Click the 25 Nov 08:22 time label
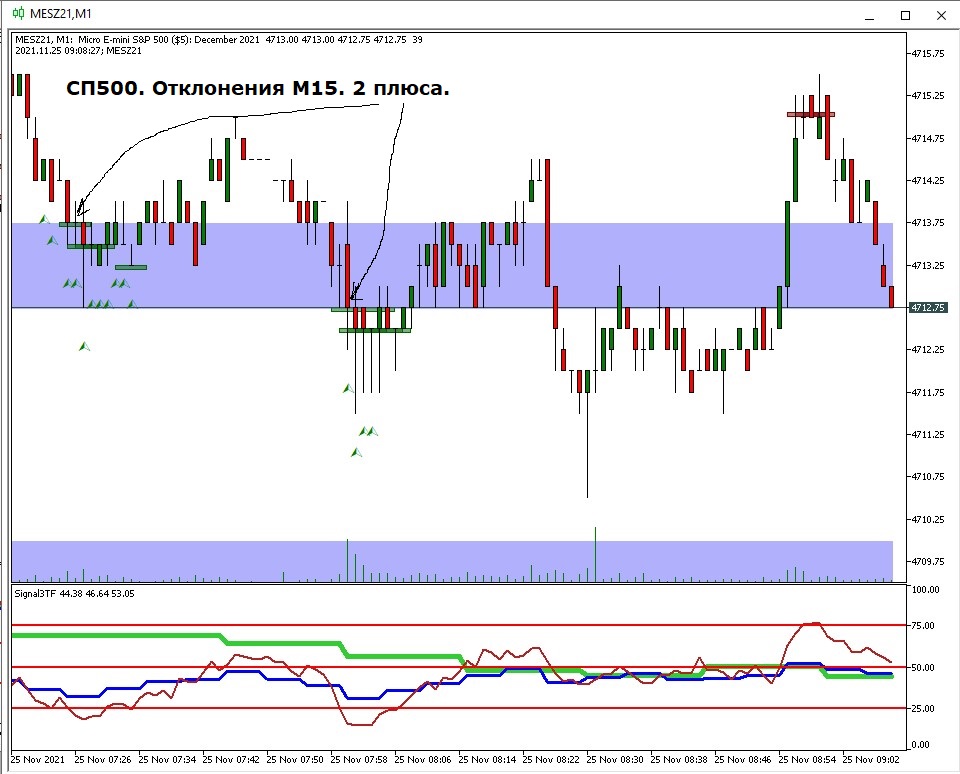Image resolution: width=960 pixels, height=774 pixels. point(551,759)
